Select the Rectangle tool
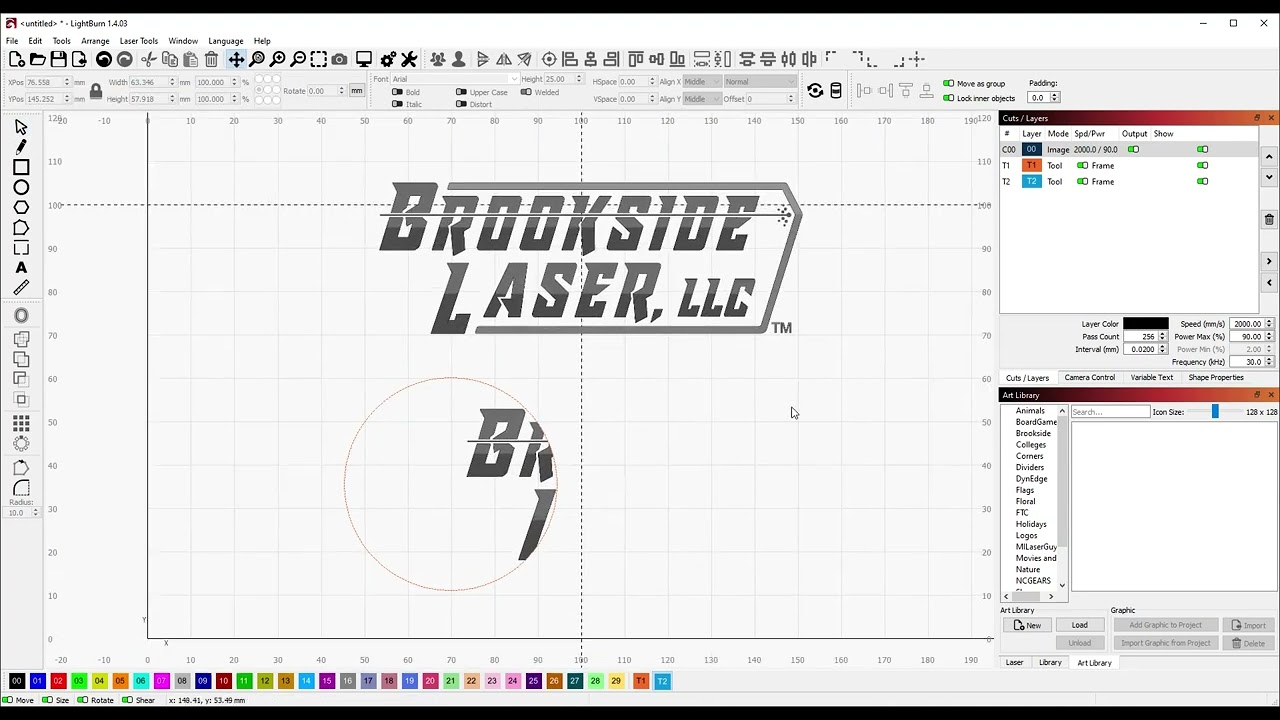Viewport: 1280px width, 720px height. tap(21, 167)
